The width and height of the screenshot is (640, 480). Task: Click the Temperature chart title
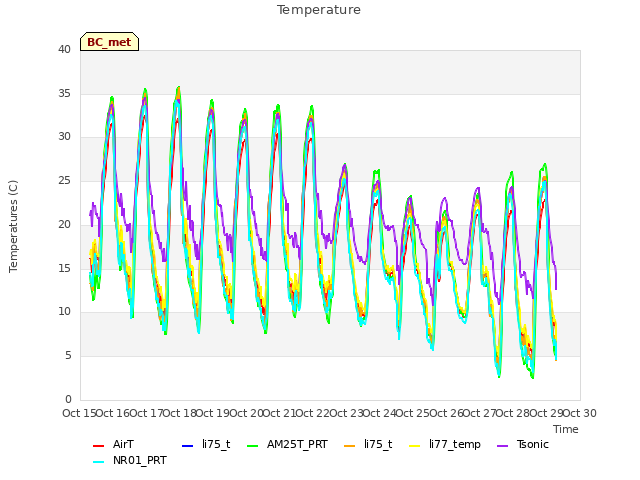(319, 10)
